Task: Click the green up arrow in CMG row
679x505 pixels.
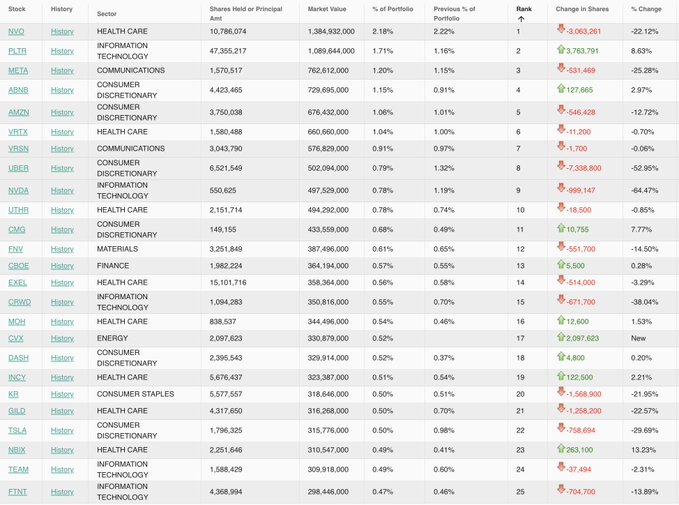Action: coord(561,228)
